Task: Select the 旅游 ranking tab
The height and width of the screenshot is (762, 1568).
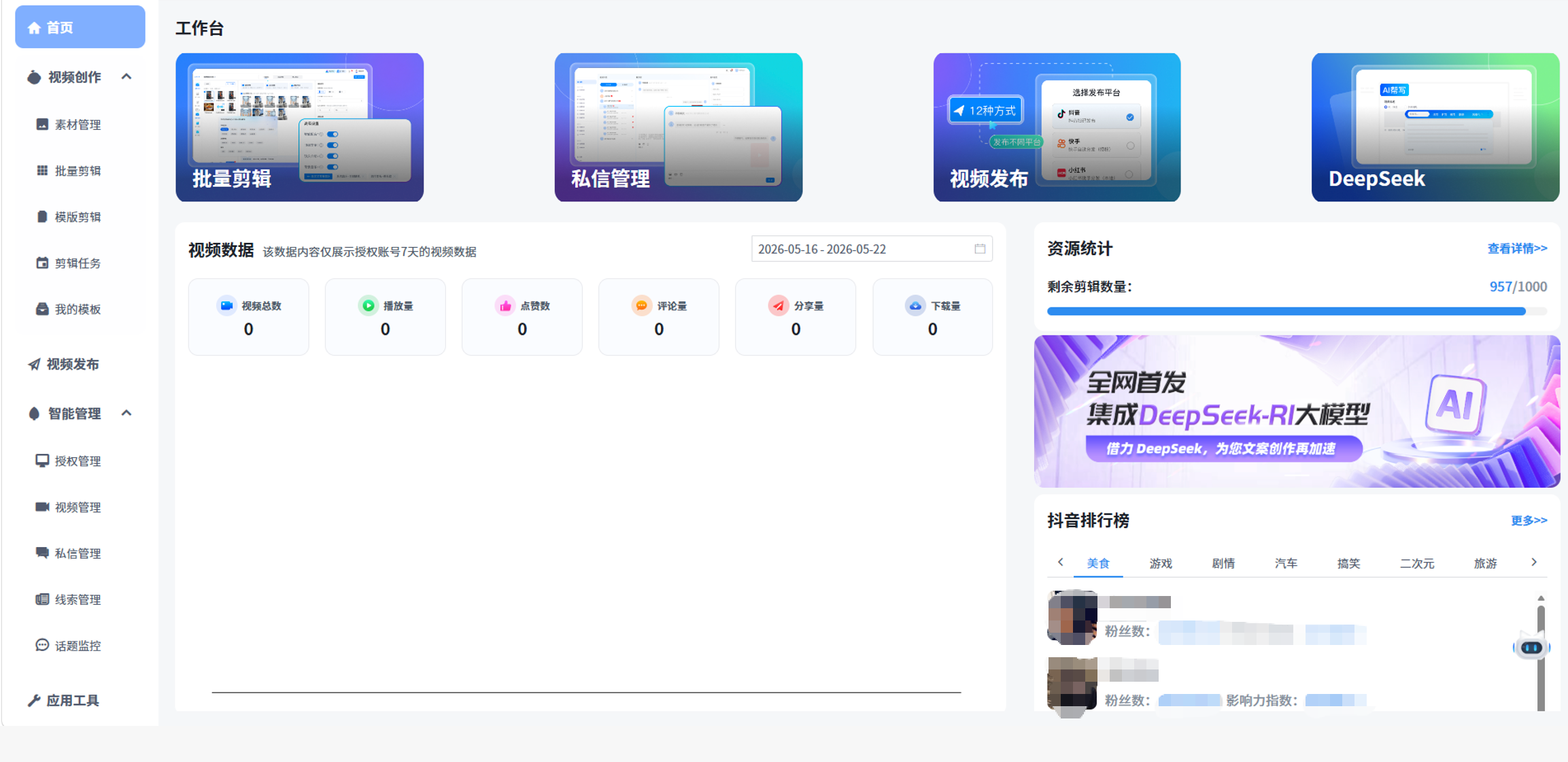Action: (x=1485, y=563)
